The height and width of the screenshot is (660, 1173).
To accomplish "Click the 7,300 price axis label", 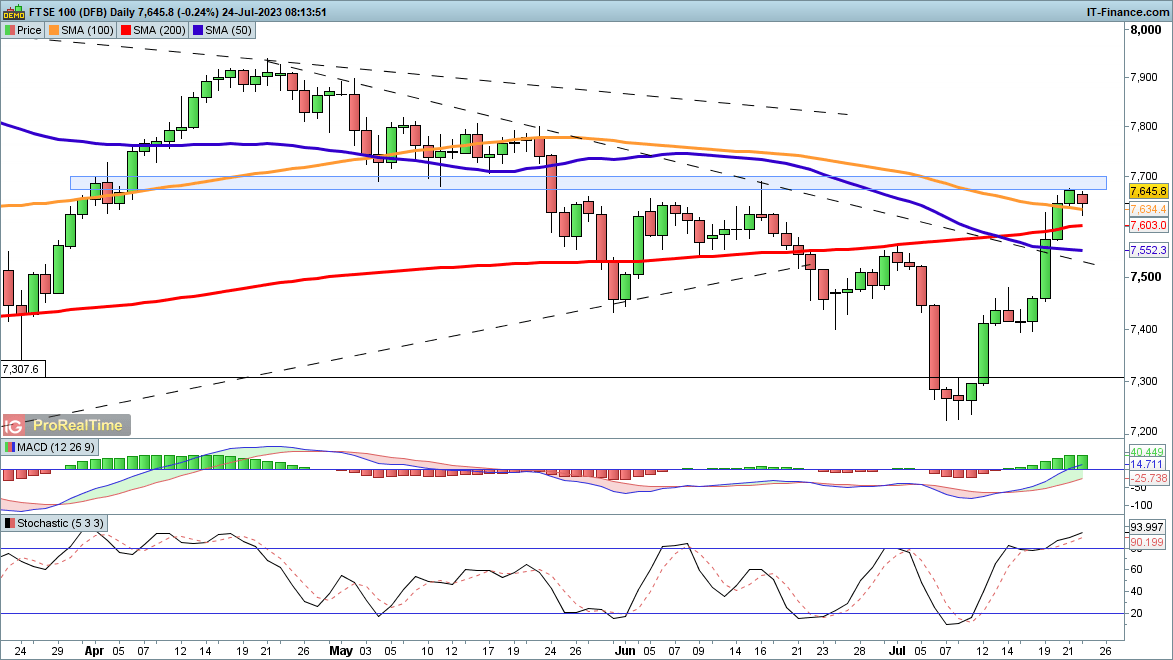I will [1145, 382].
